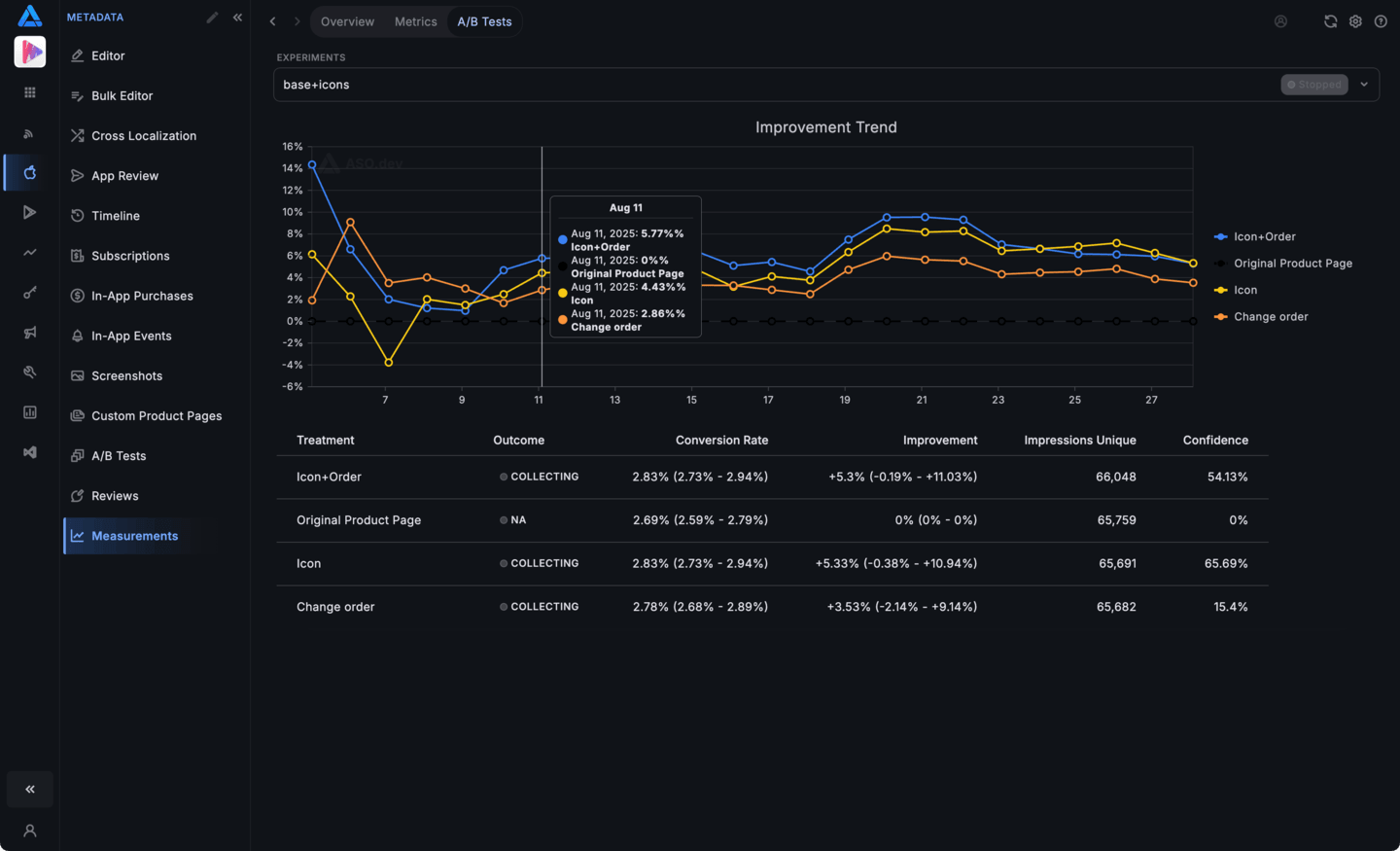
Task: Open the bar chart report icon in the rail
Action: pos(30,412)
